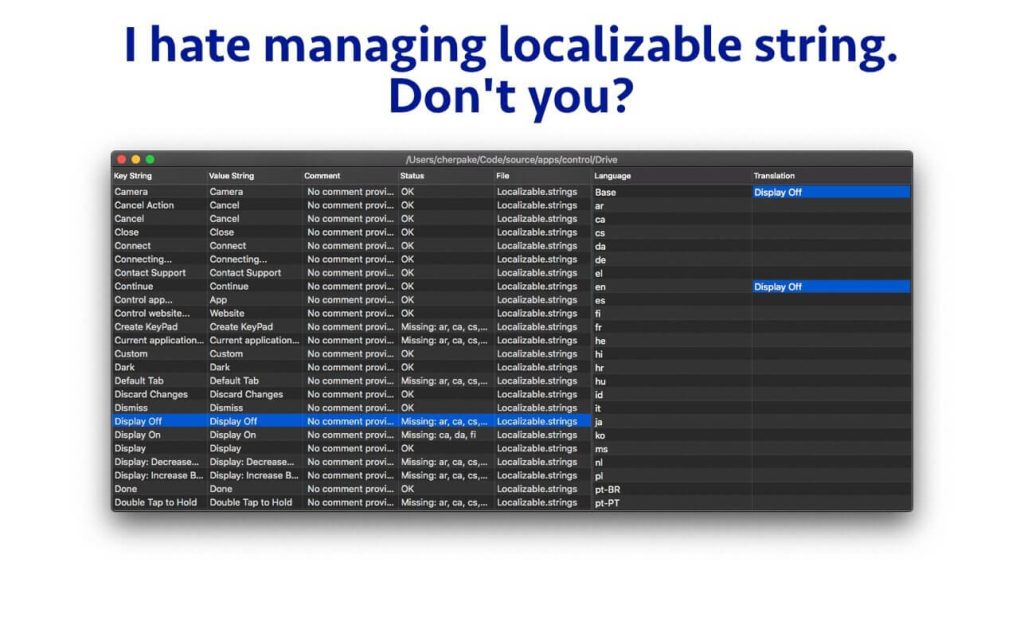The width and height of the screenshot is (1024, 640).
Task: Select the Discard Changes key row
Action: click(x=151, y=394)
